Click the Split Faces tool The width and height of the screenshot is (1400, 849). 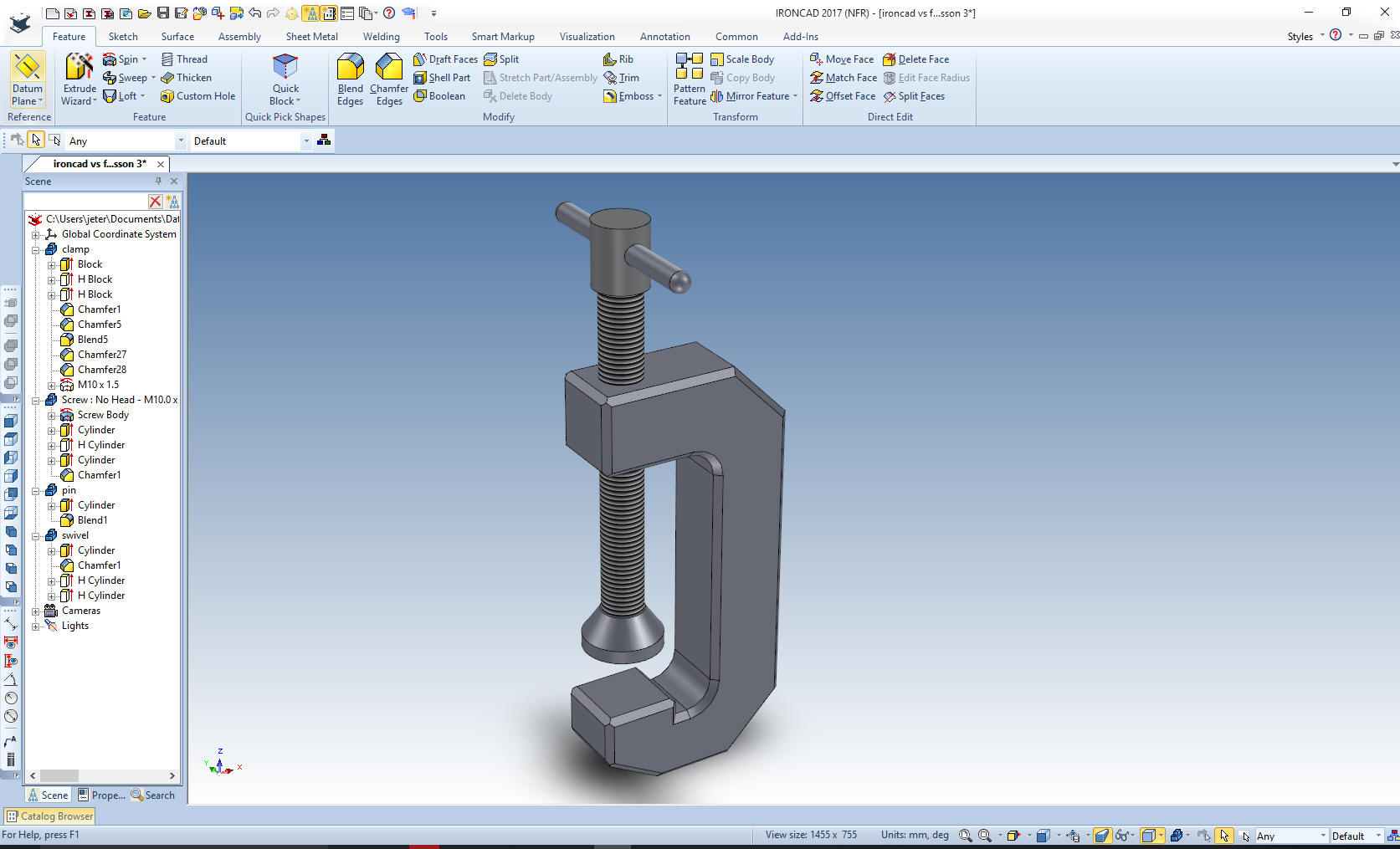(914, 96)
